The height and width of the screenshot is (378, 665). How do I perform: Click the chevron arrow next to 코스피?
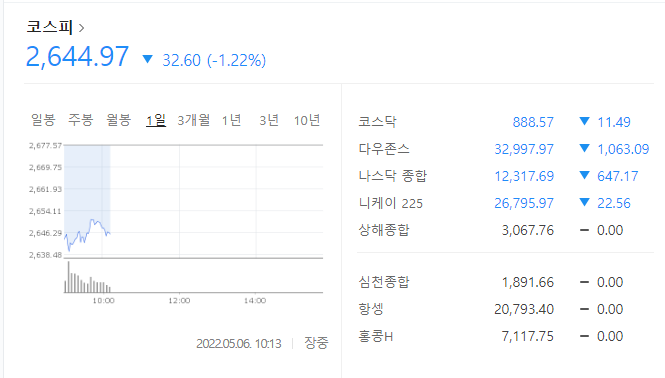click(81, 28)
